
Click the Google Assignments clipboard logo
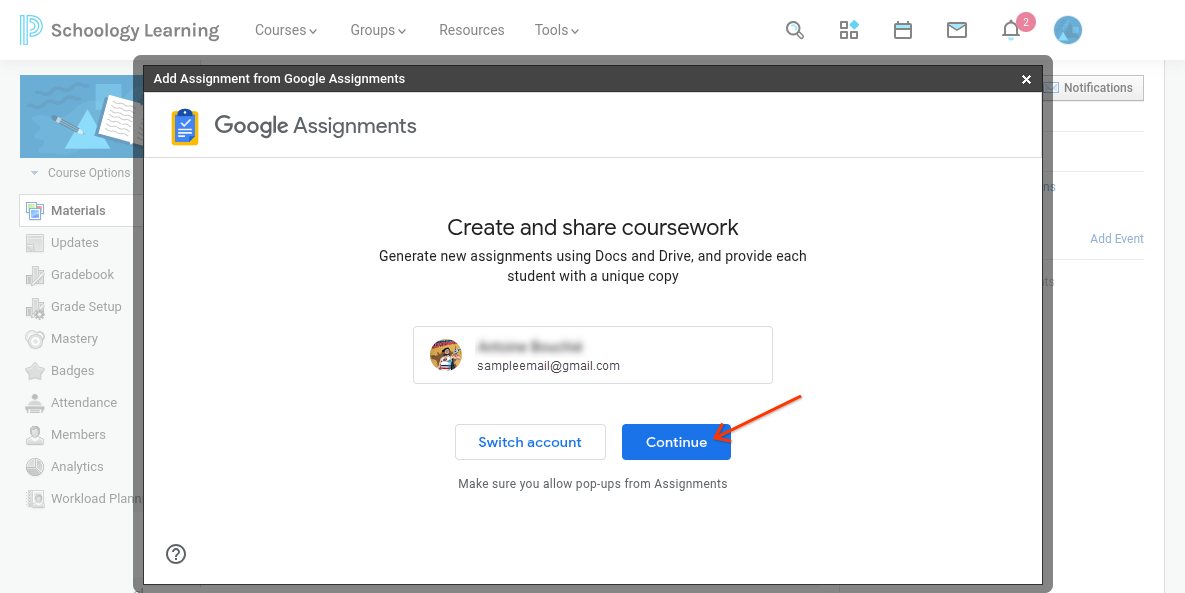click(184, 127)
